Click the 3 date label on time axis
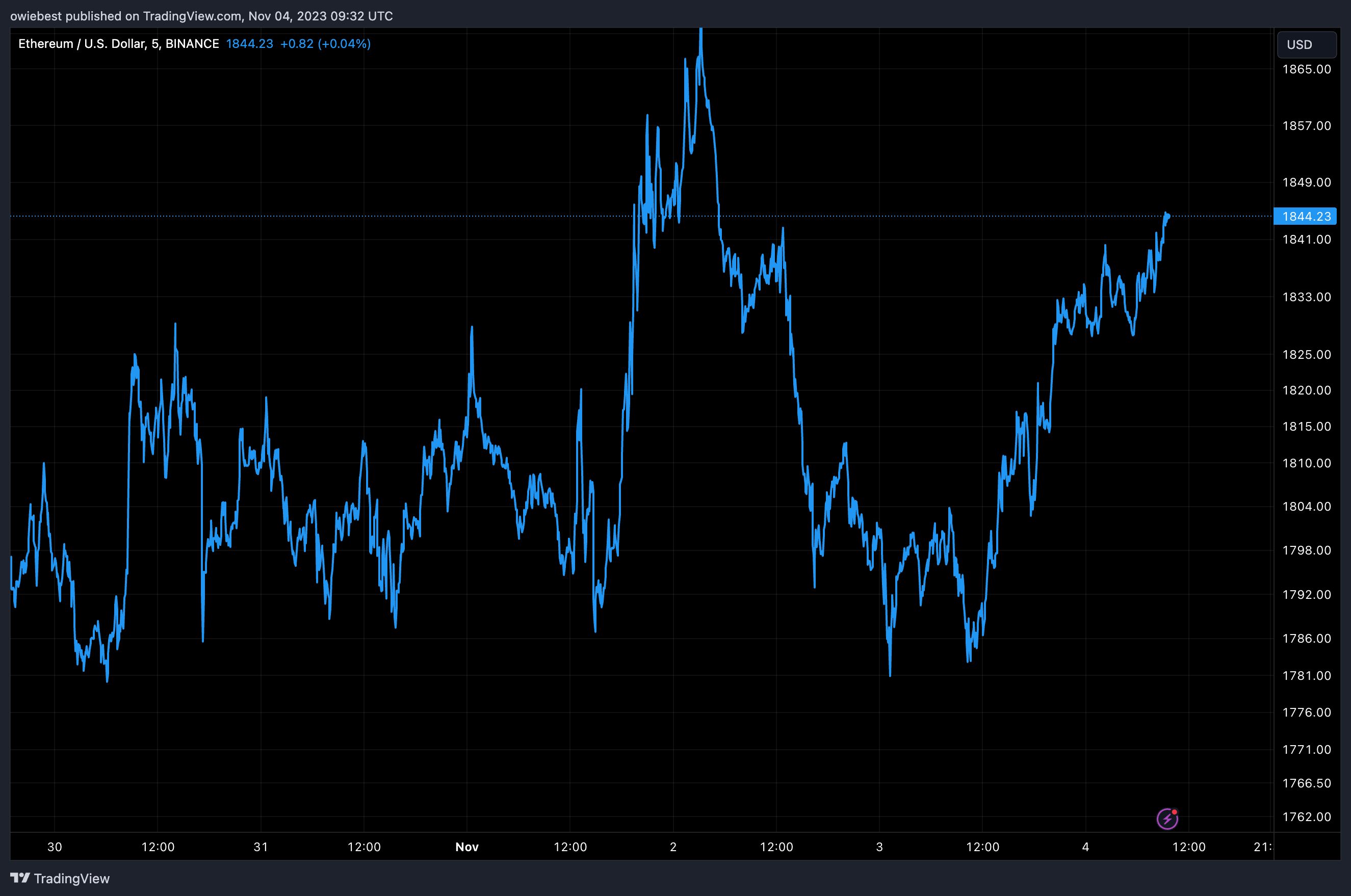Screen dimensions: 1351x896 879,847
